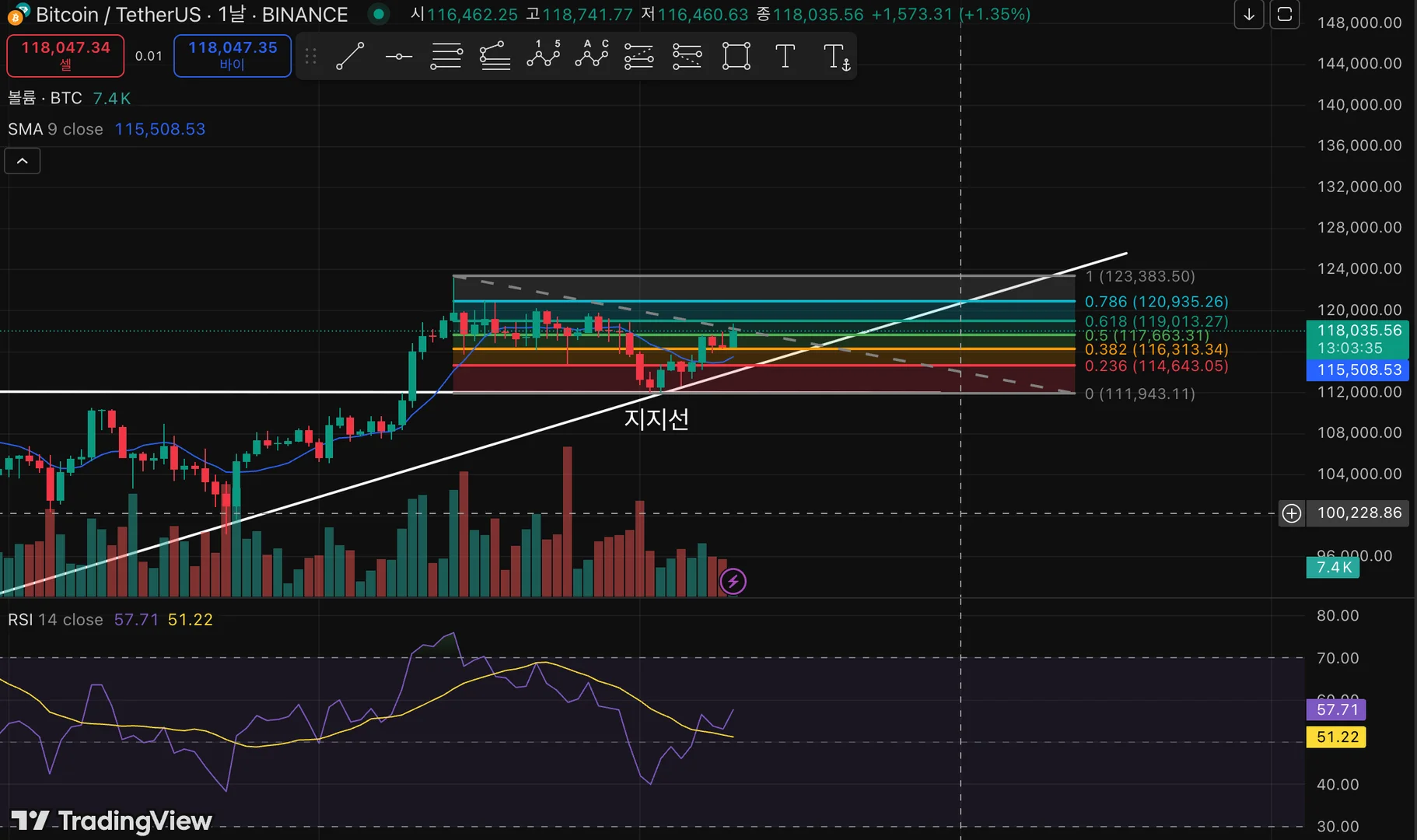This screenshot has width=1417, height=840.
Task: Click the blue 118,047.35 buy button
Action: point(233,56)
